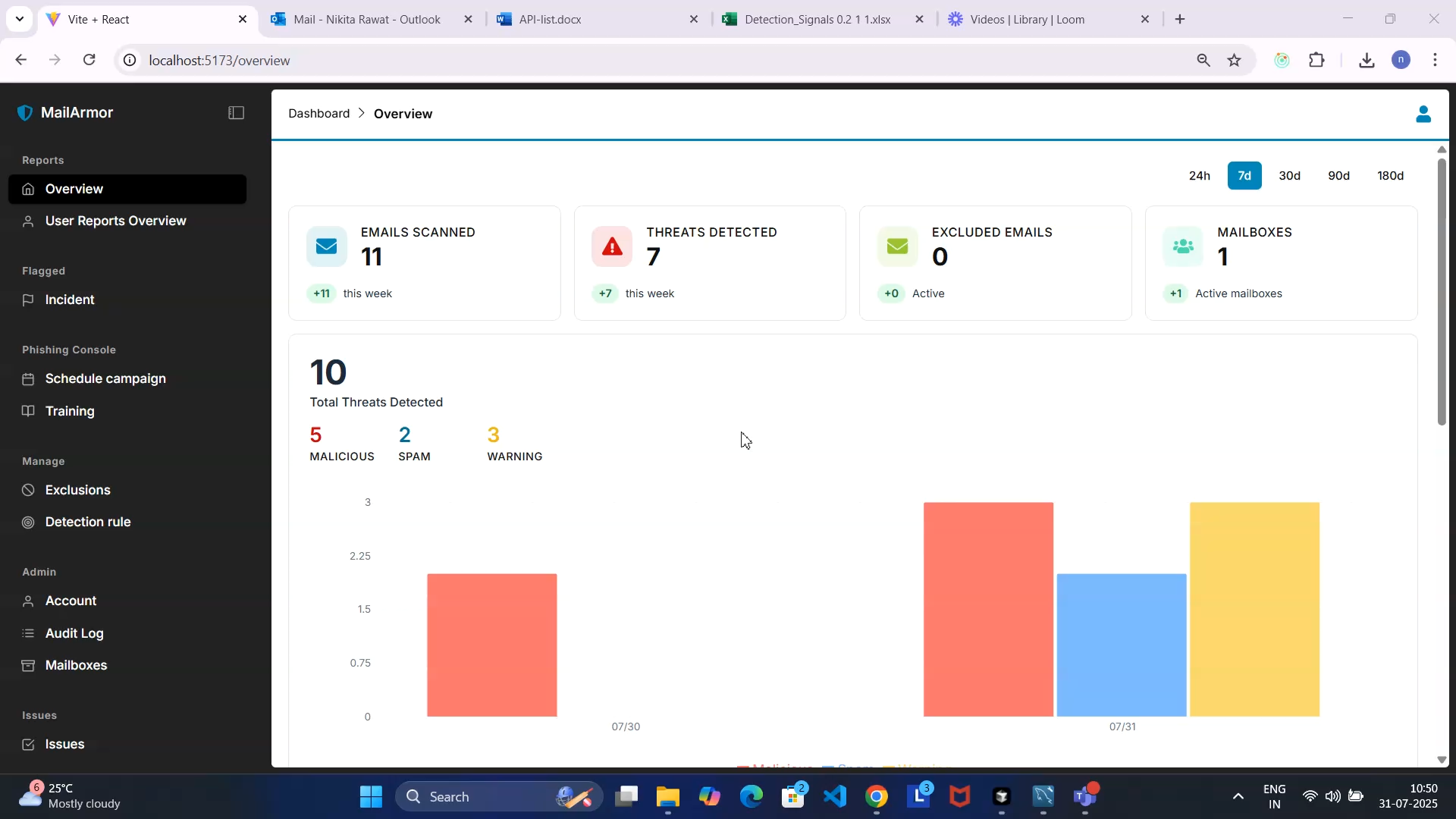Select the Incident flag icon
Viewport: 1456px width, 819px height.
click(x=27, y=300)
